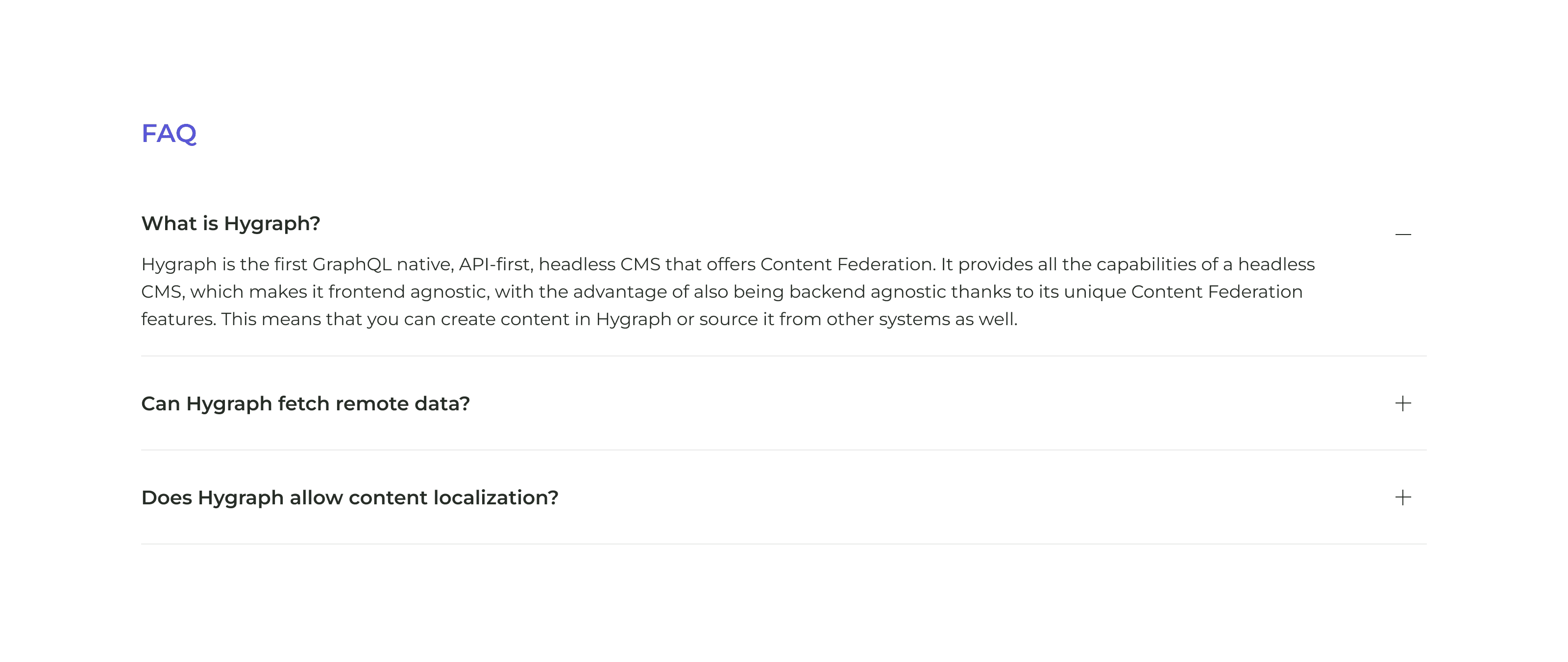Click plus icon beside content localization question
Screen dimensions: 1568x662
(1402, 497)
